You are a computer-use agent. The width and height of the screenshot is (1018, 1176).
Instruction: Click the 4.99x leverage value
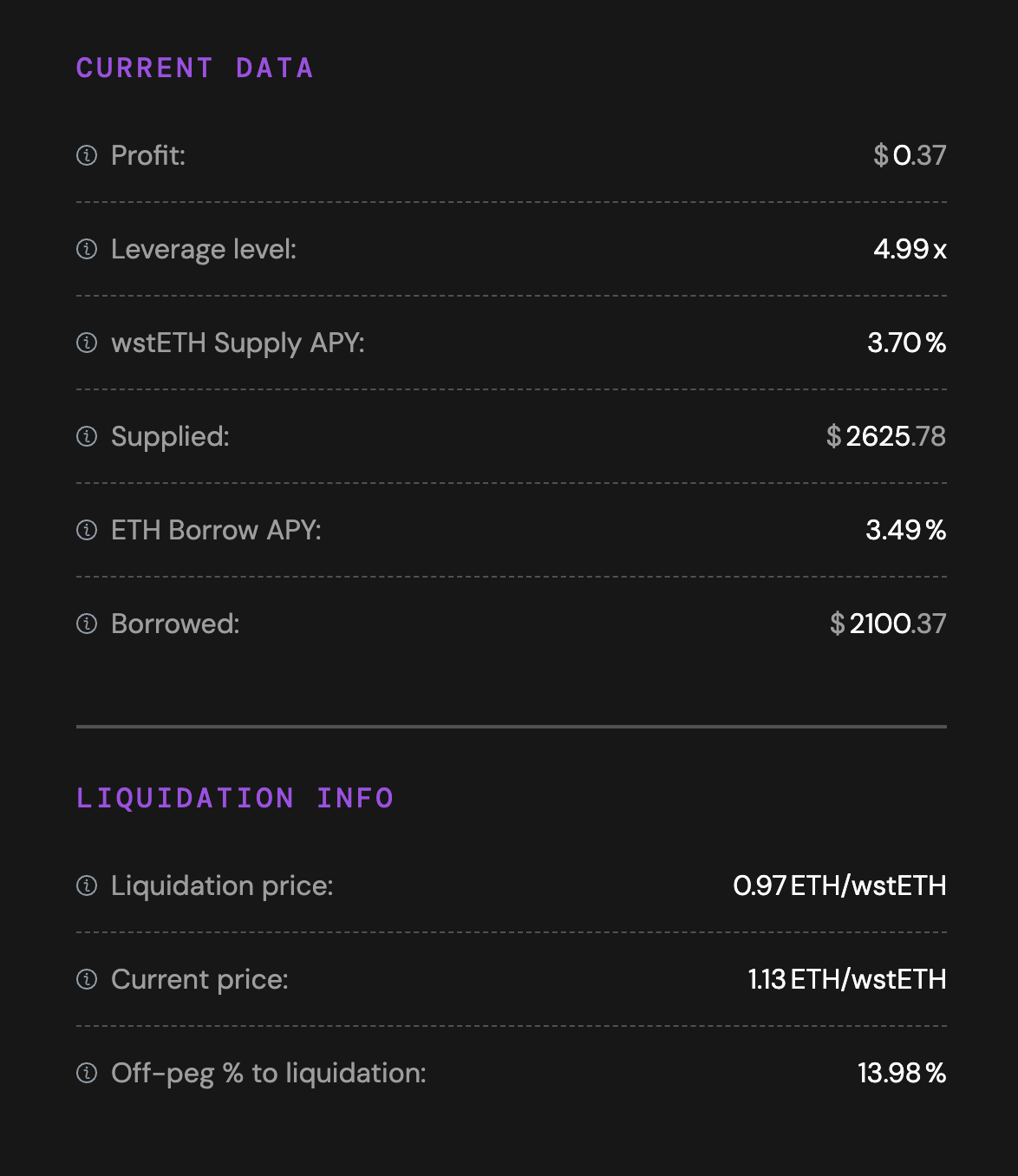coord(910,249)
